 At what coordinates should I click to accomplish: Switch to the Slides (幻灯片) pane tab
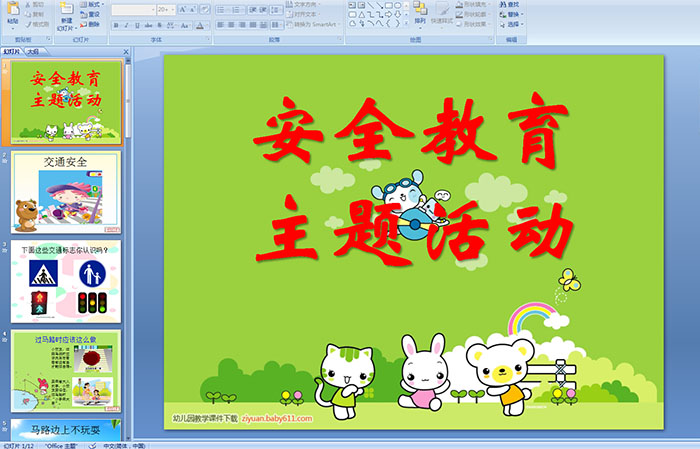coord(12,52)
